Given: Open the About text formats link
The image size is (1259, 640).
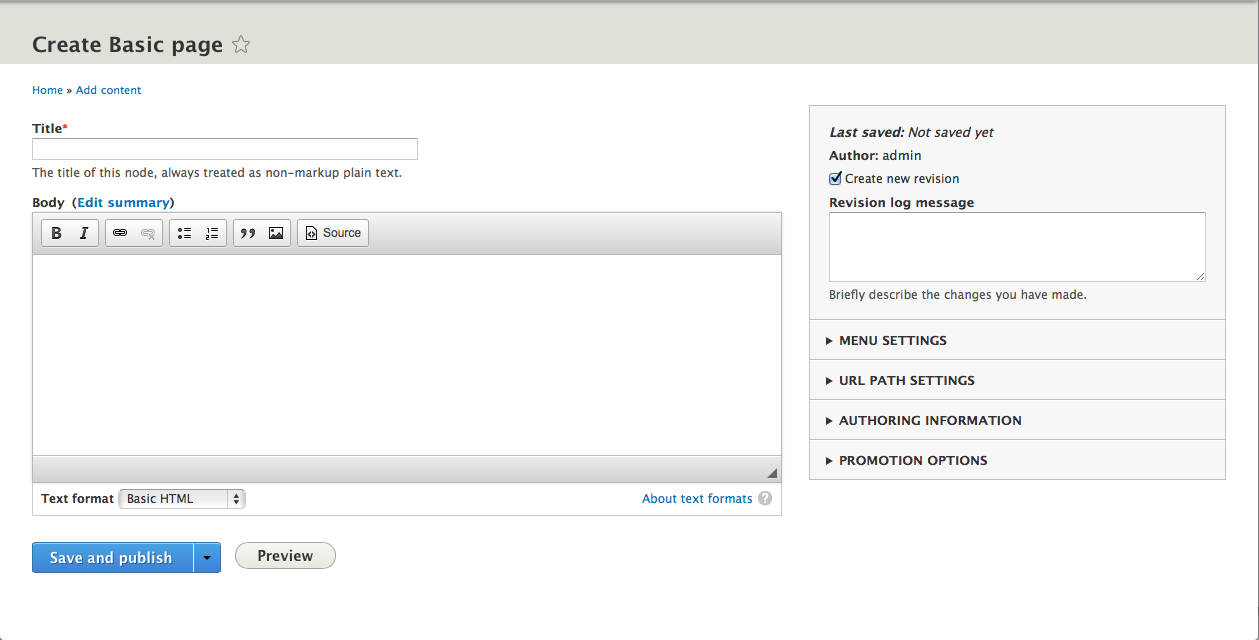Looking at the screenshot, I should 697,498.
